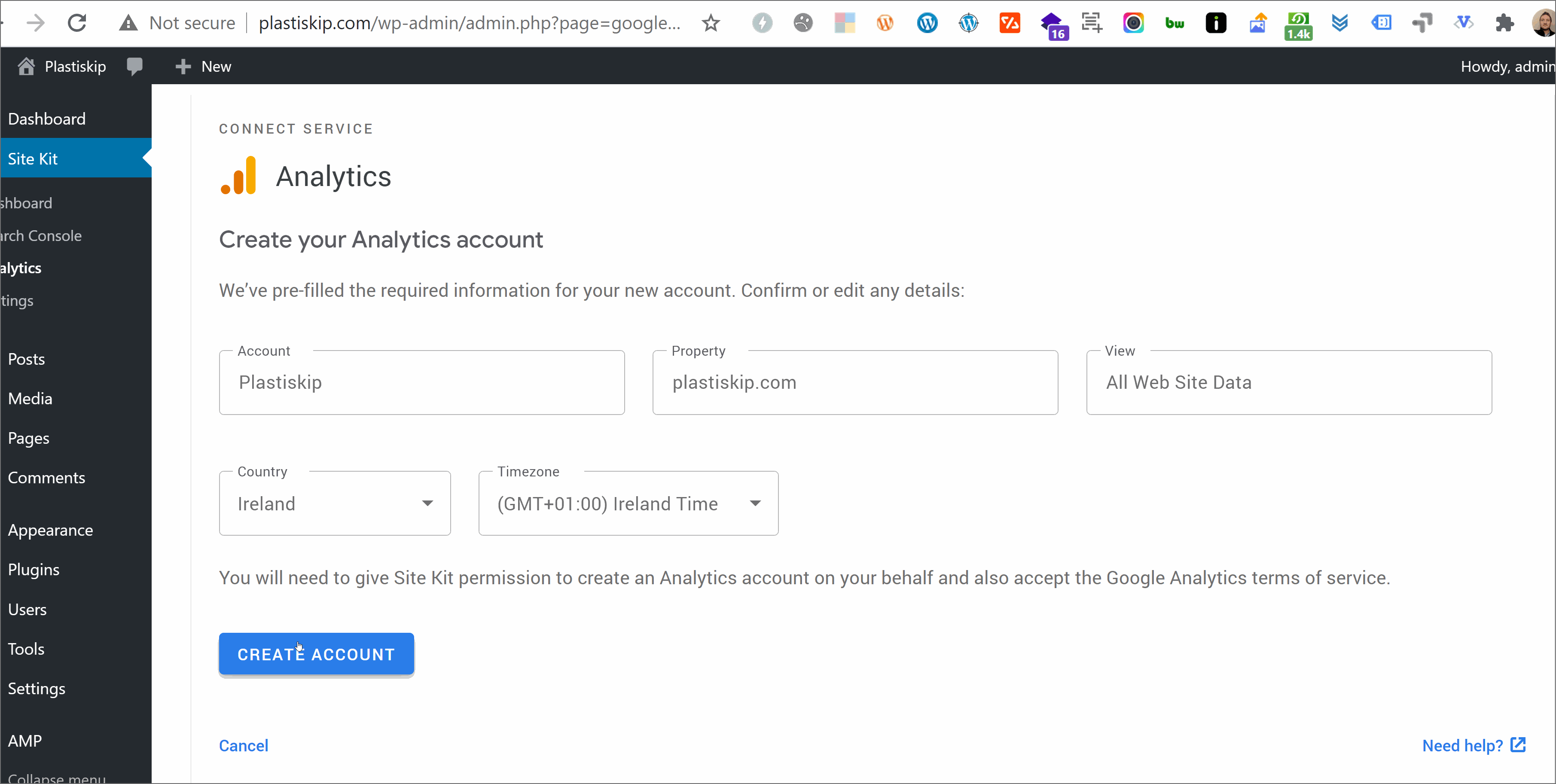Click the Property field containing plastiskip.com
This screenshot has width=1556, height=784.
coord(855,382)
